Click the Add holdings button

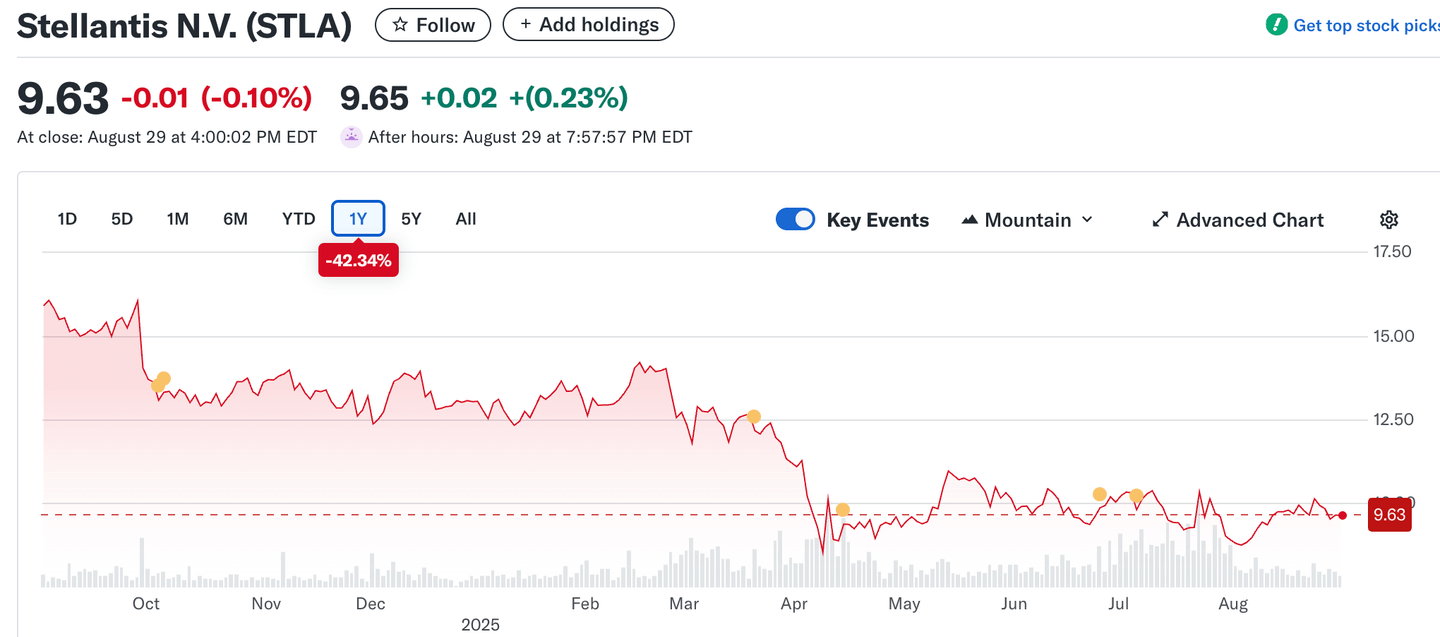pyautogui.click(x=588, y=25)
